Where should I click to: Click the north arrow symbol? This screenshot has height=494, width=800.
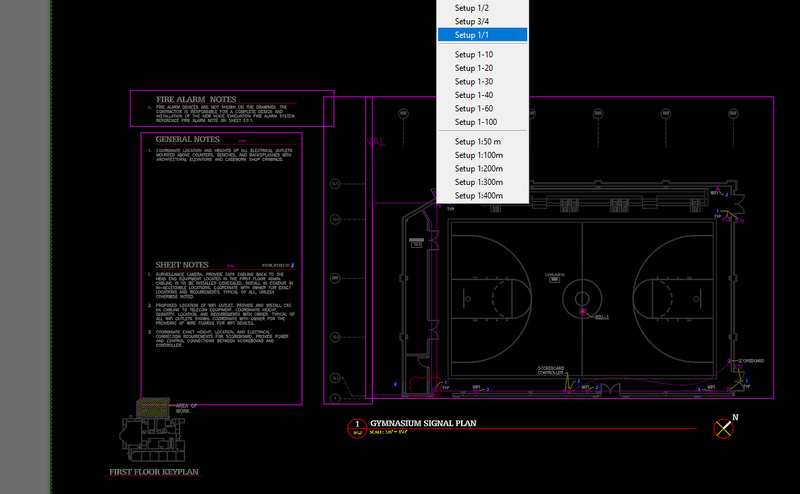point(725,429)
